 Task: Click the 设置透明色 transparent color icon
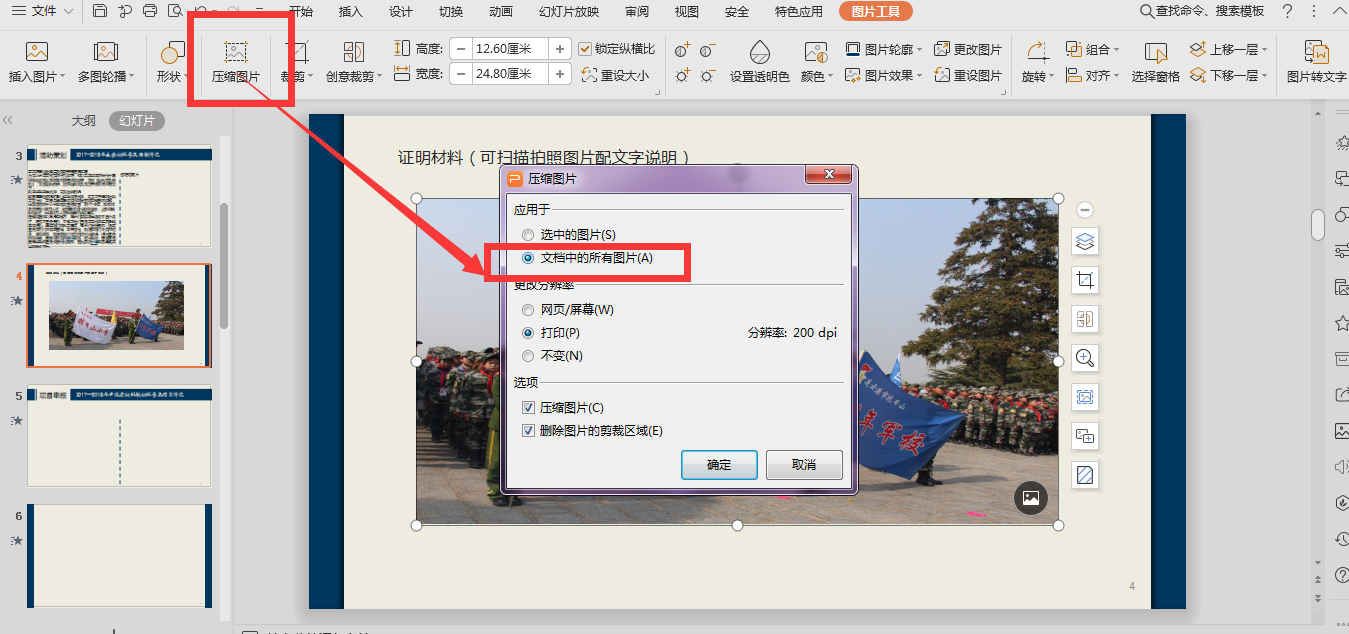pos(759,53)
